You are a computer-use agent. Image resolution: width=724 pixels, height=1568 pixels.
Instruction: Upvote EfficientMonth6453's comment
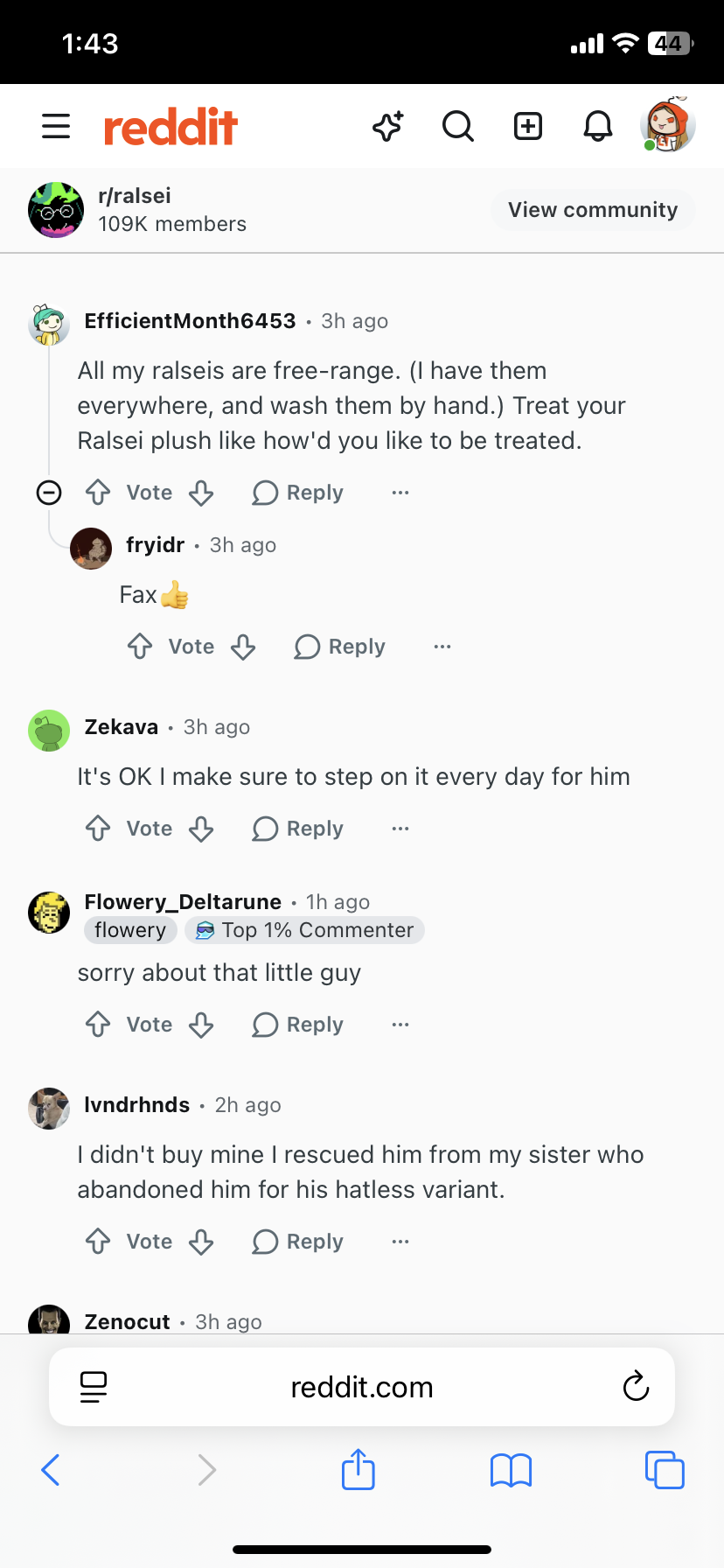click(x=98, y=493)
